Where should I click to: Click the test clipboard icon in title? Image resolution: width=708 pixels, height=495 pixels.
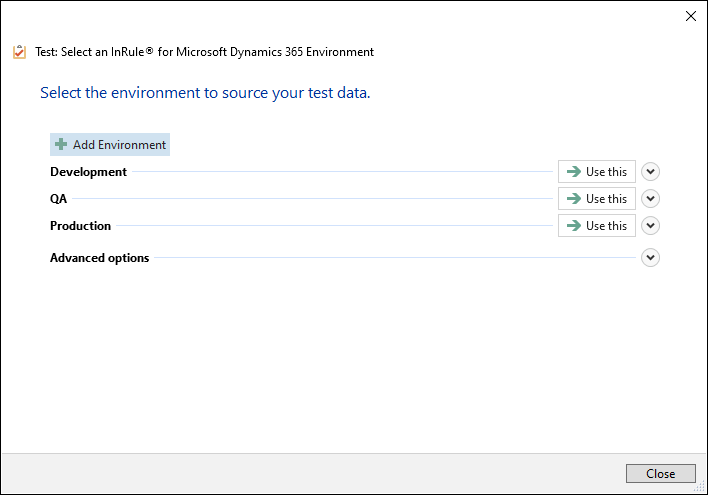pos(19,52)
